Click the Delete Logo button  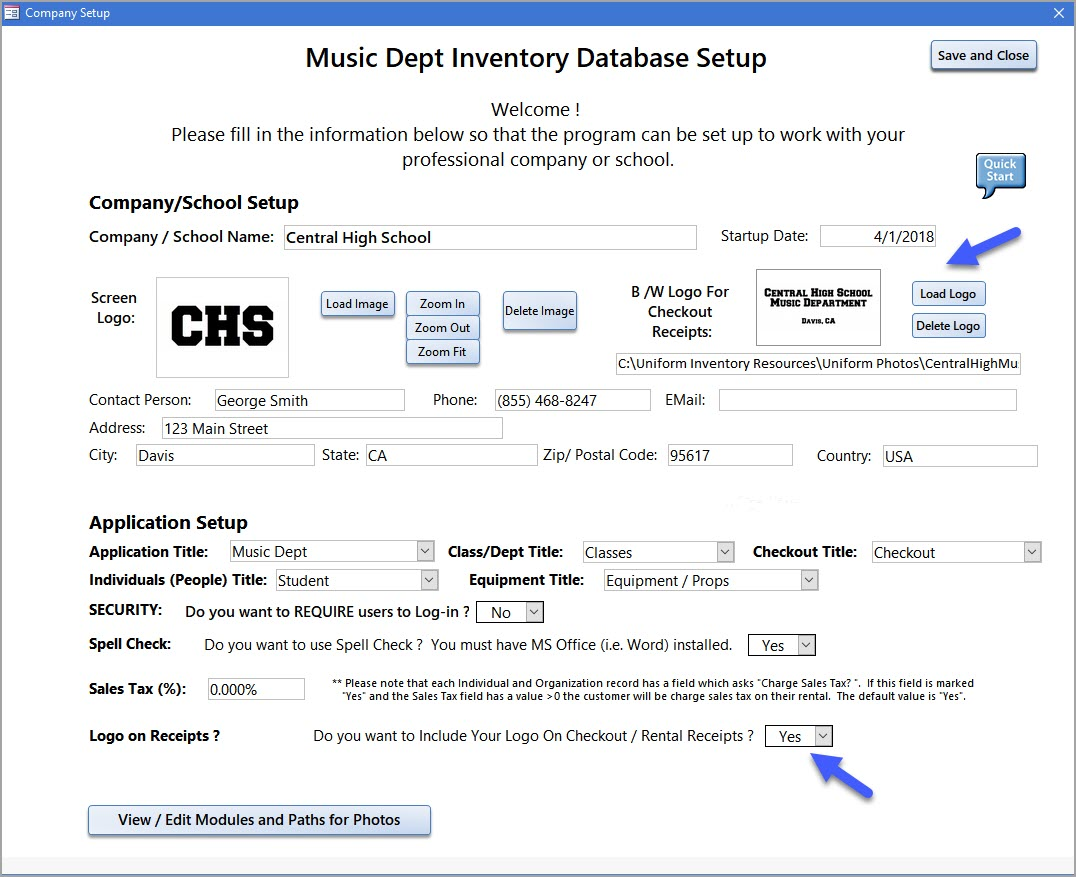947,326
